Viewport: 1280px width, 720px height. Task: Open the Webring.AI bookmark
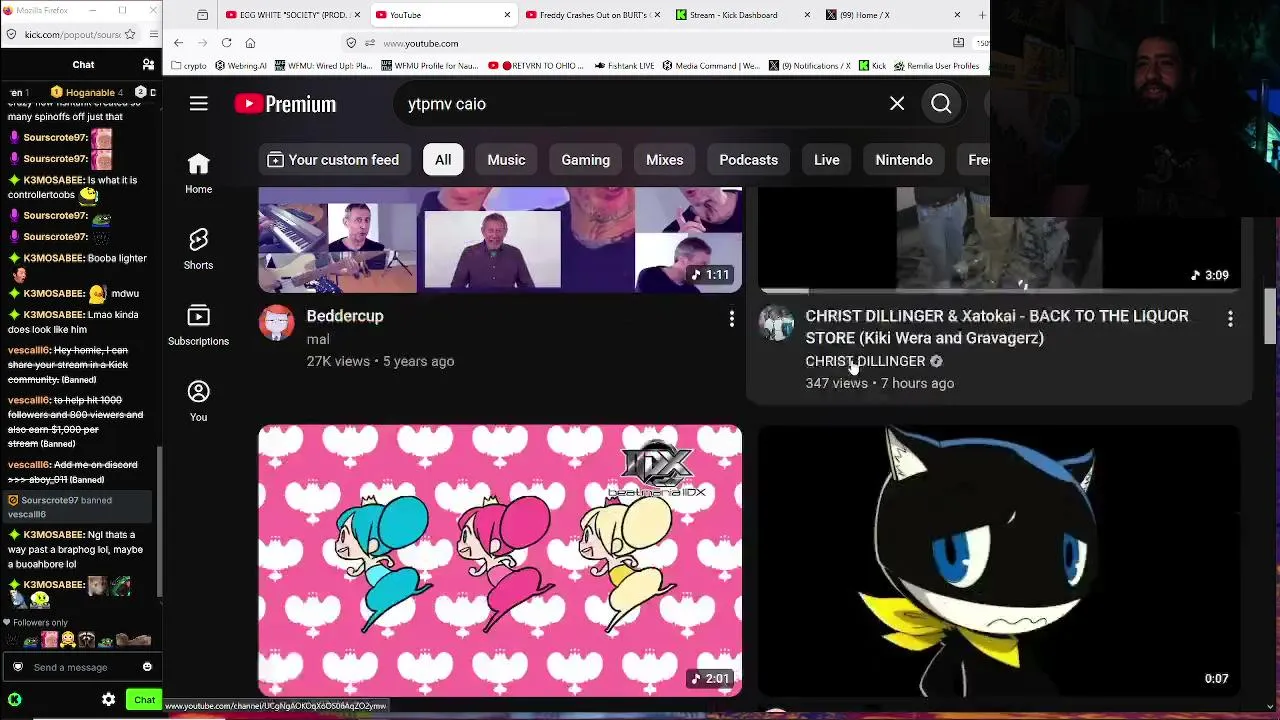click(240, 66)
